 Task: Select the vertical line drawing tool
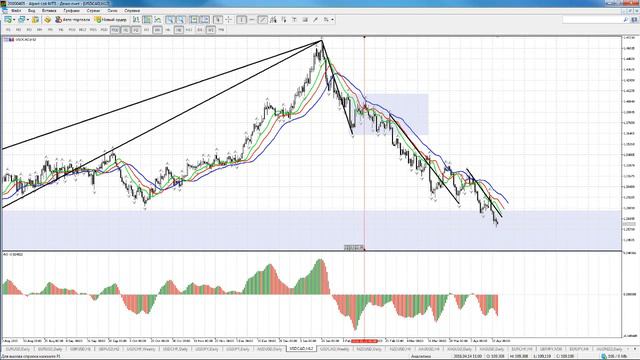[242, 20]
